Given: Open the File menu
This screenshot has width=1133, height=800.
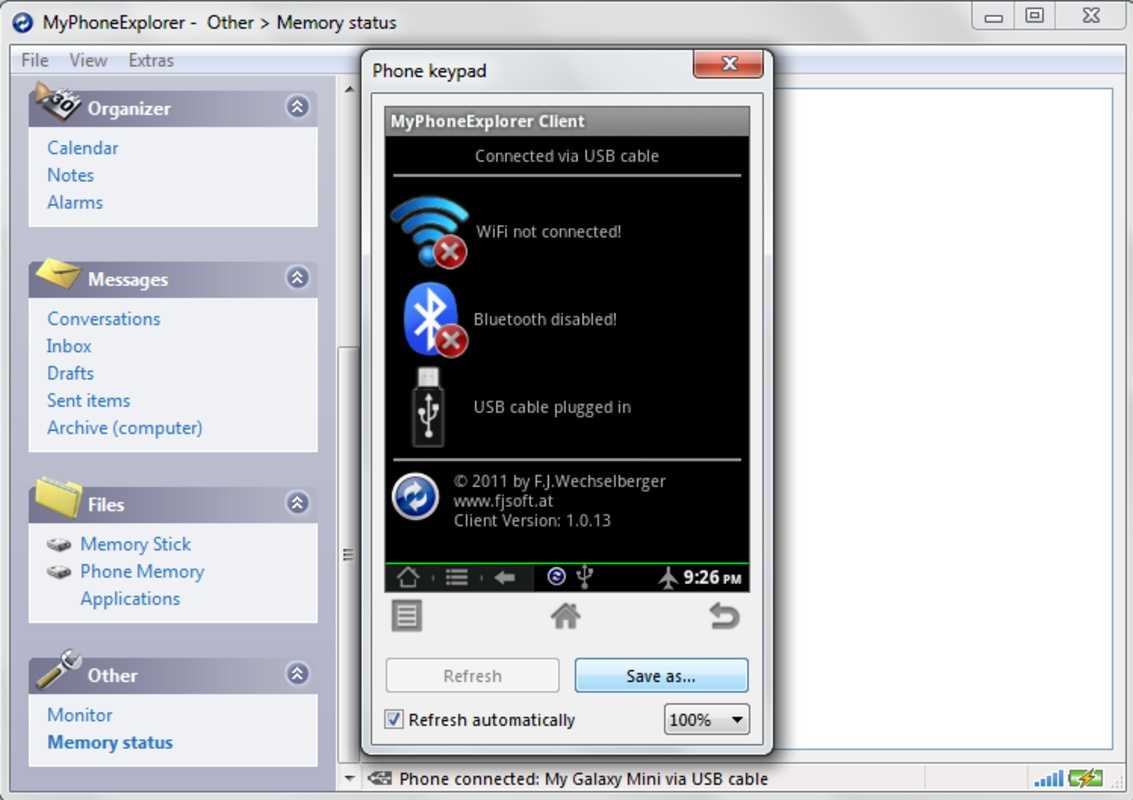Looking at the screenshot, I should click(35, 60).
